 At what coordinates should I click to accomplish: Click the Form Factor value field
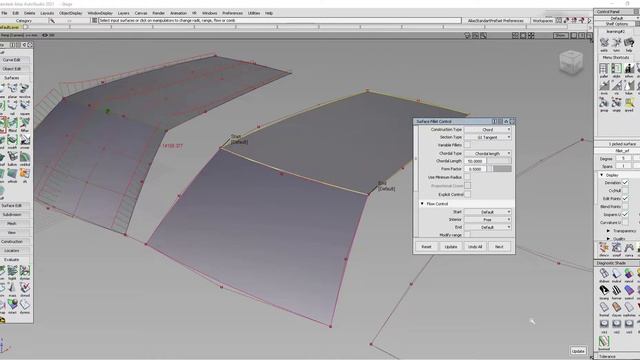pyautogui.click(x=475, y=169)
